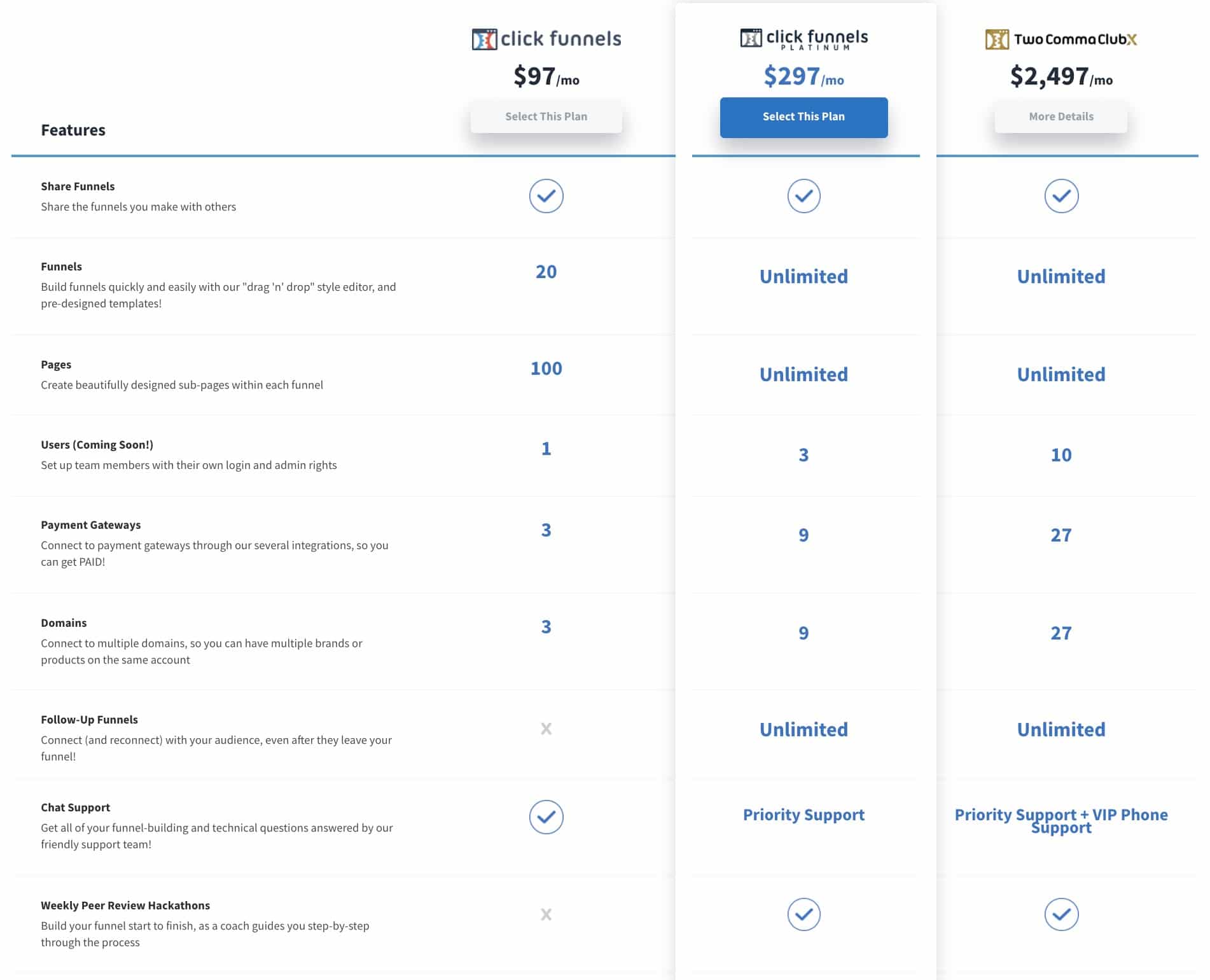Click Domains value 27 in Two Comma Club X

coord(1061,633)
